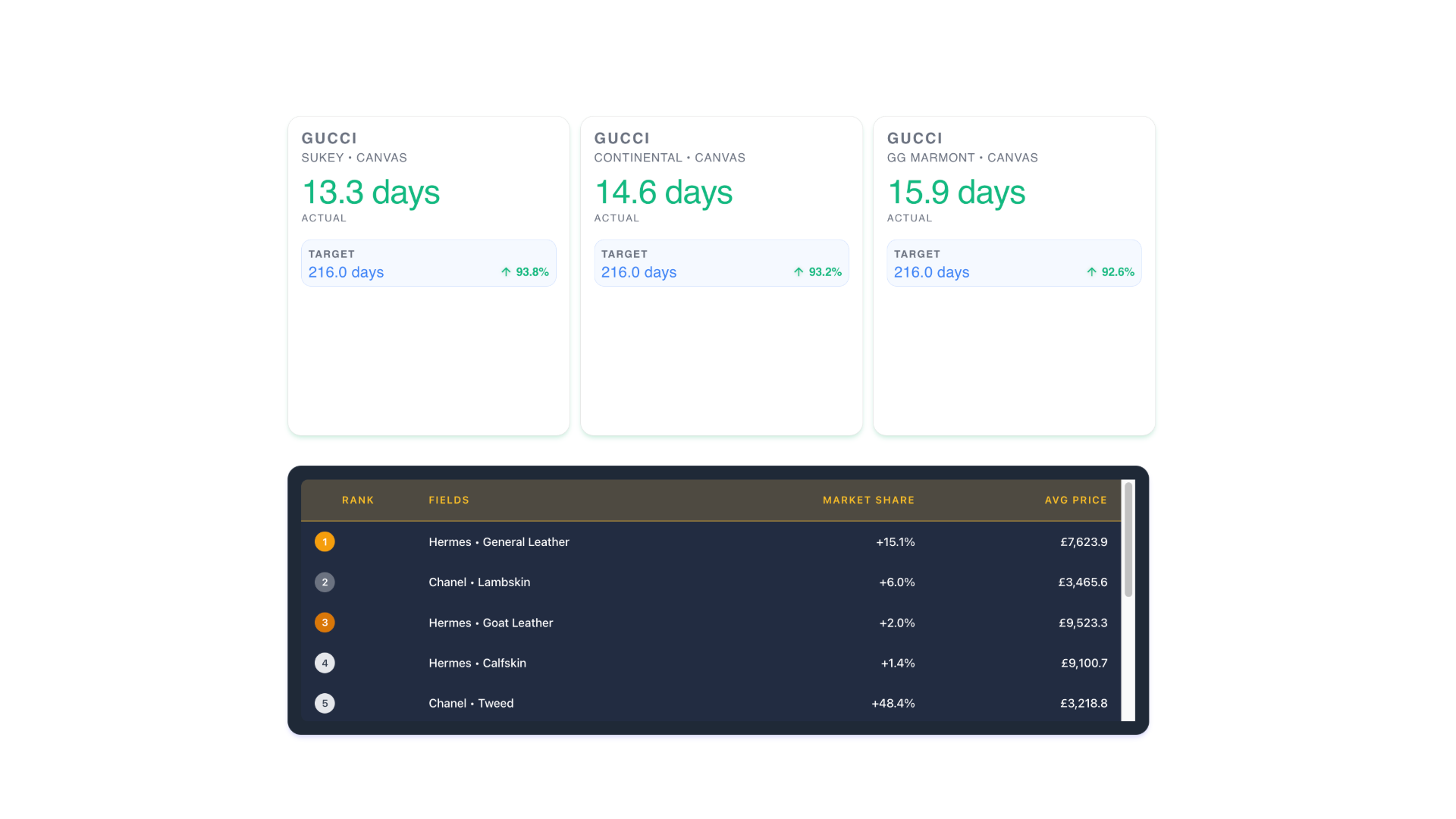Click the 216.0 days target in the GG Marmont card
The width and height of the screenshot is (1456, 819).
coord(931,272)
